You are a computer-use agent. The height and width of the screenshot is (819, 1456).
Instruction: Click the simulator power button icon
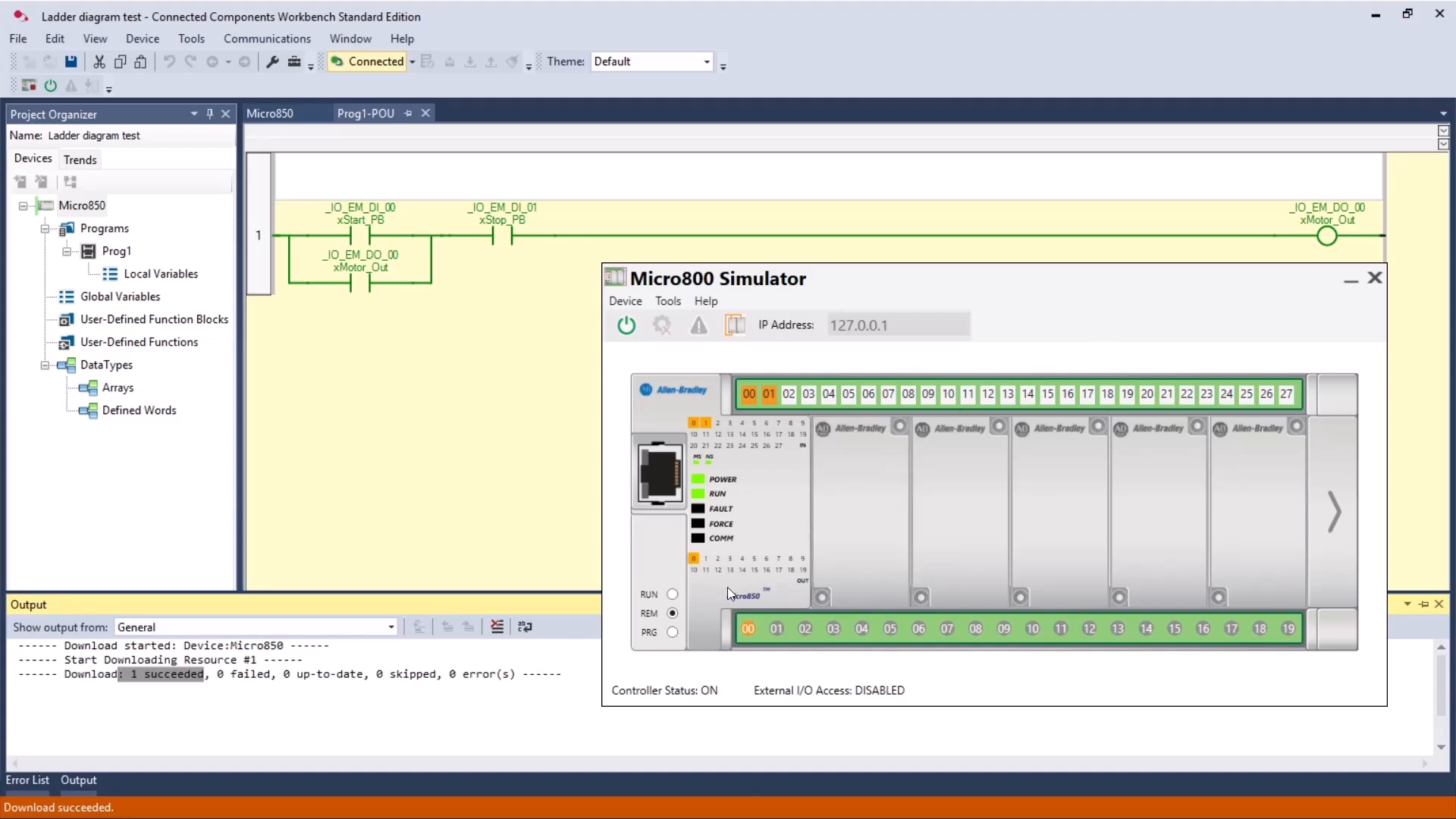(626, 325)
